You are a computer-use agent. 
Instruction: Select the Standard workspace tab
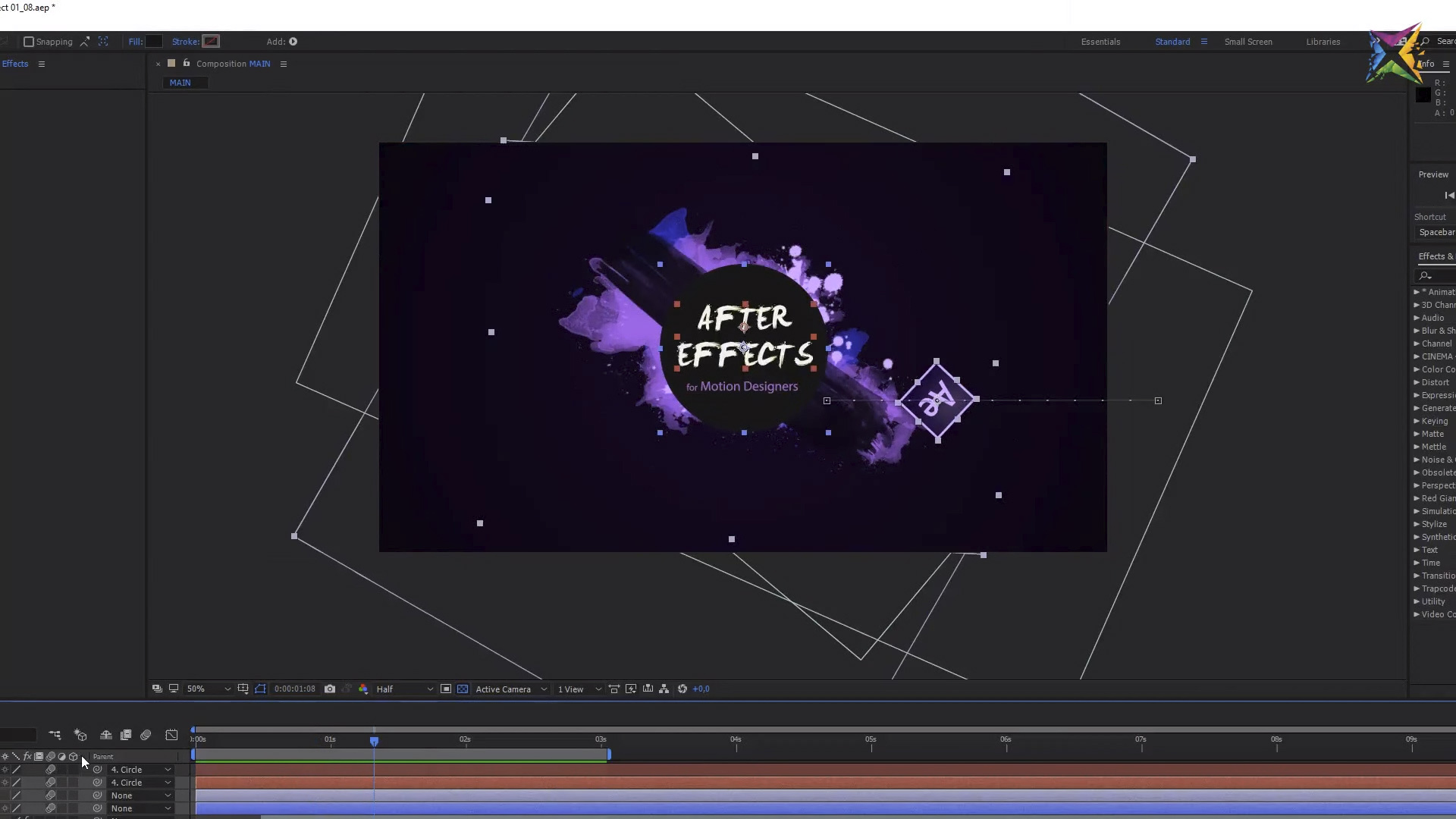click(1172, 41)
